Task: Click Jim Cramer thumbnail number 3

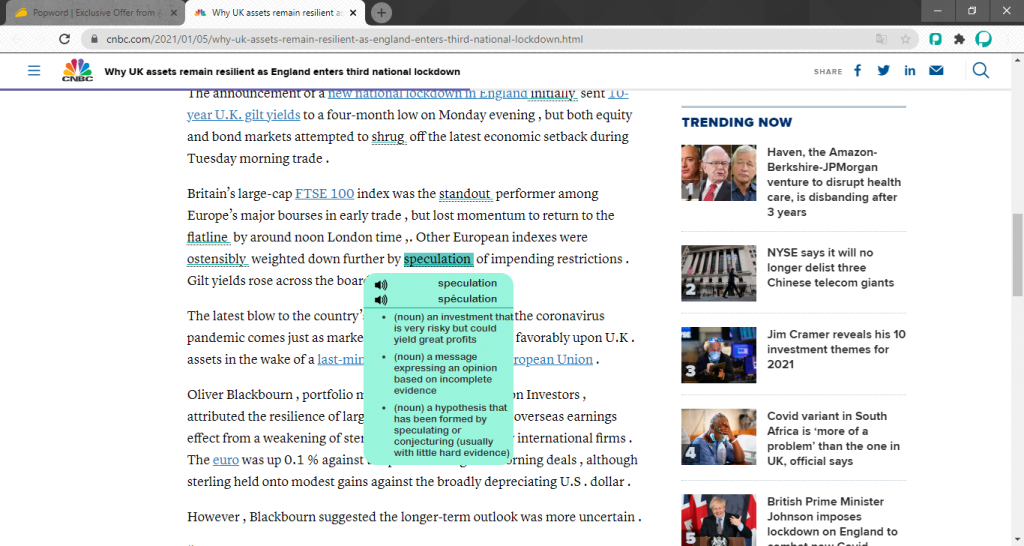Action: click(718, 355)
